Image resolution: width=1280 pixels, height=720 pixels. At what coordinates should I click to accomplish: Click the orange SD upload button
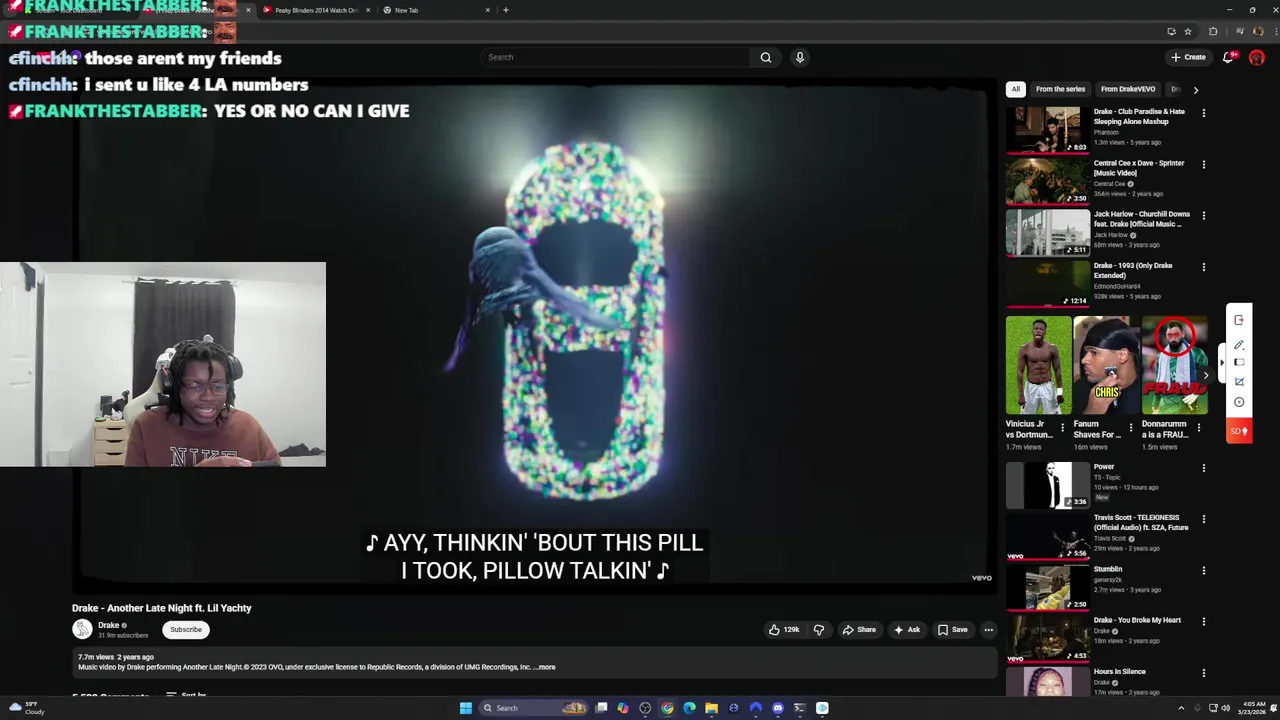coord(1239,431)
